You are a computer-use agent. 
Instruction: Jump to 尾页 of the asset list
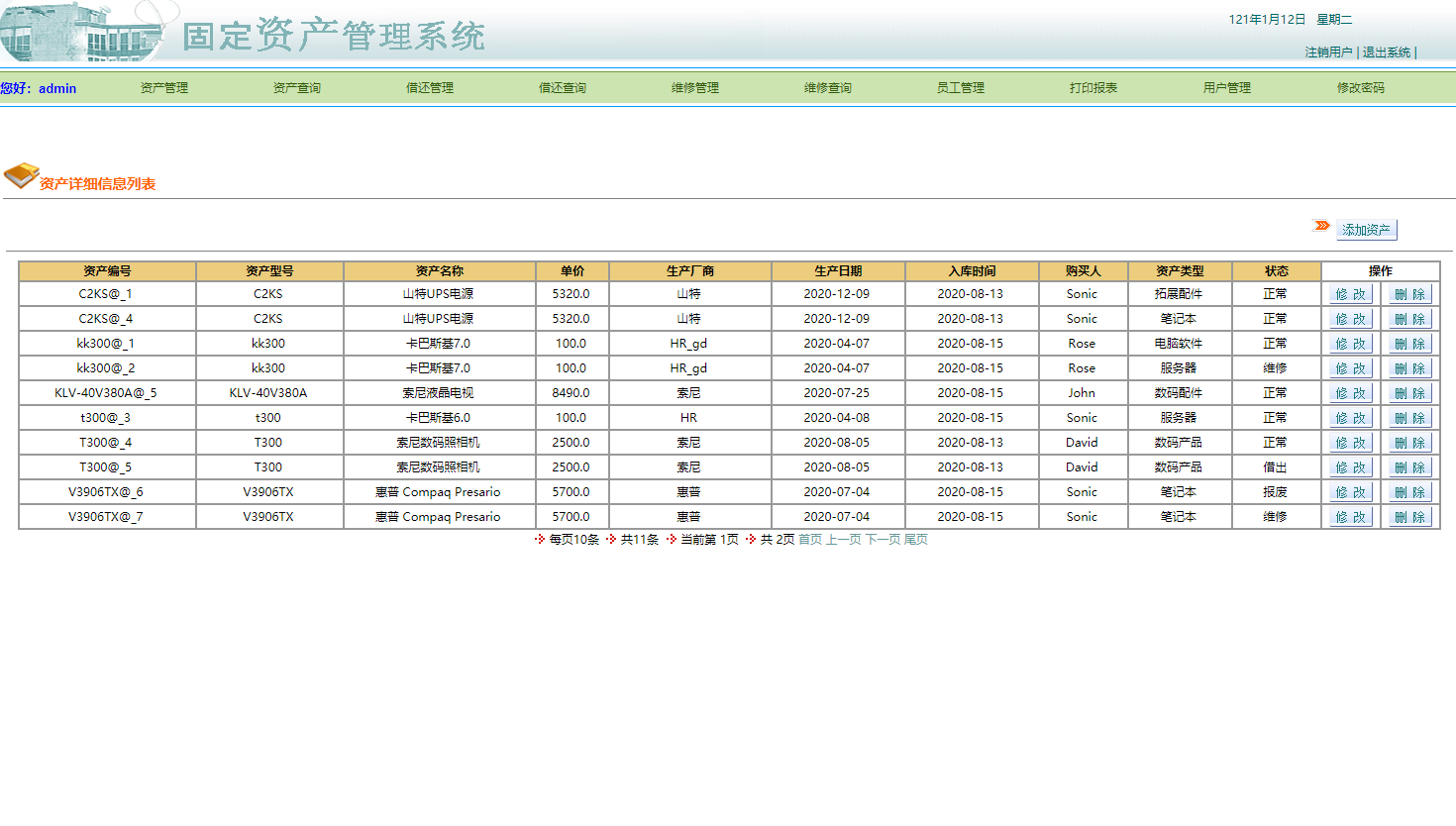pos(917,540)
